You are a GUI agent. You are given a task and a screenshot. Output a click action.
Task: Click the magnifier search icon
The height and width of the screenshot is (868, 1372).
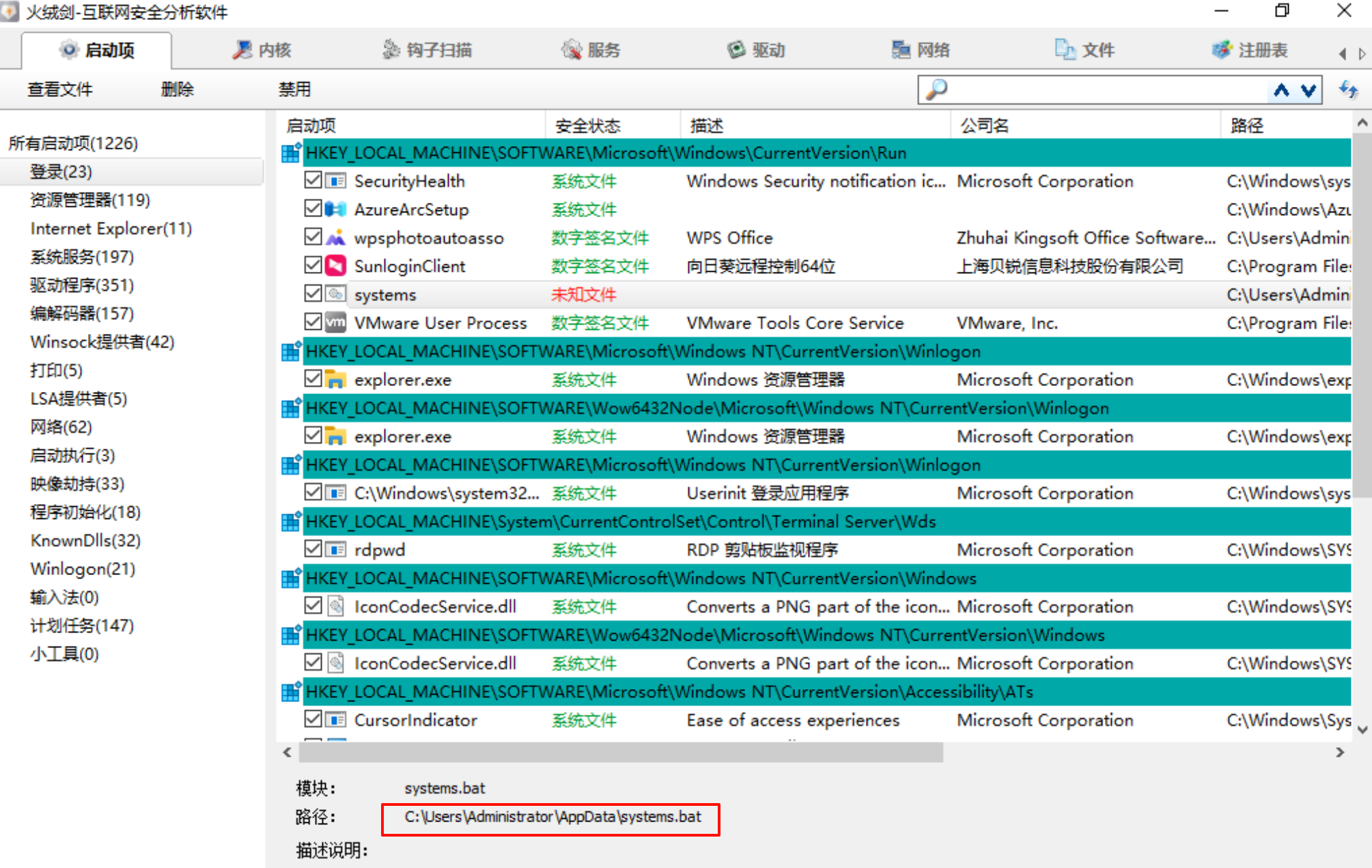(937, 89)
